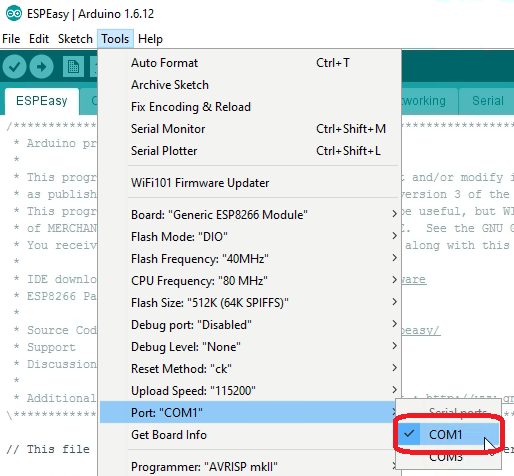Click the Verify checkmark toolbar button
Screen dimensions: 514x476
coord(14,67)
